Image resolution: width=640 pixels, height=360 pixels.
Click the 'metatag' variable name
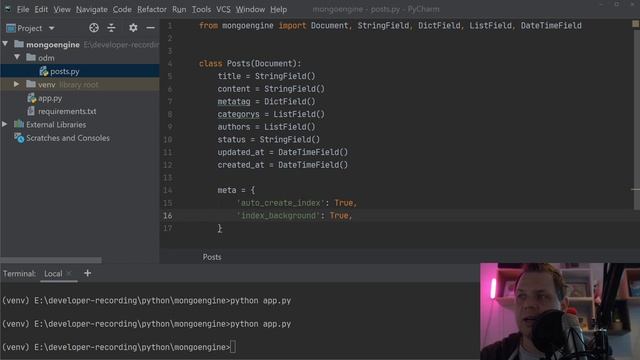click(x=233, y=101)
